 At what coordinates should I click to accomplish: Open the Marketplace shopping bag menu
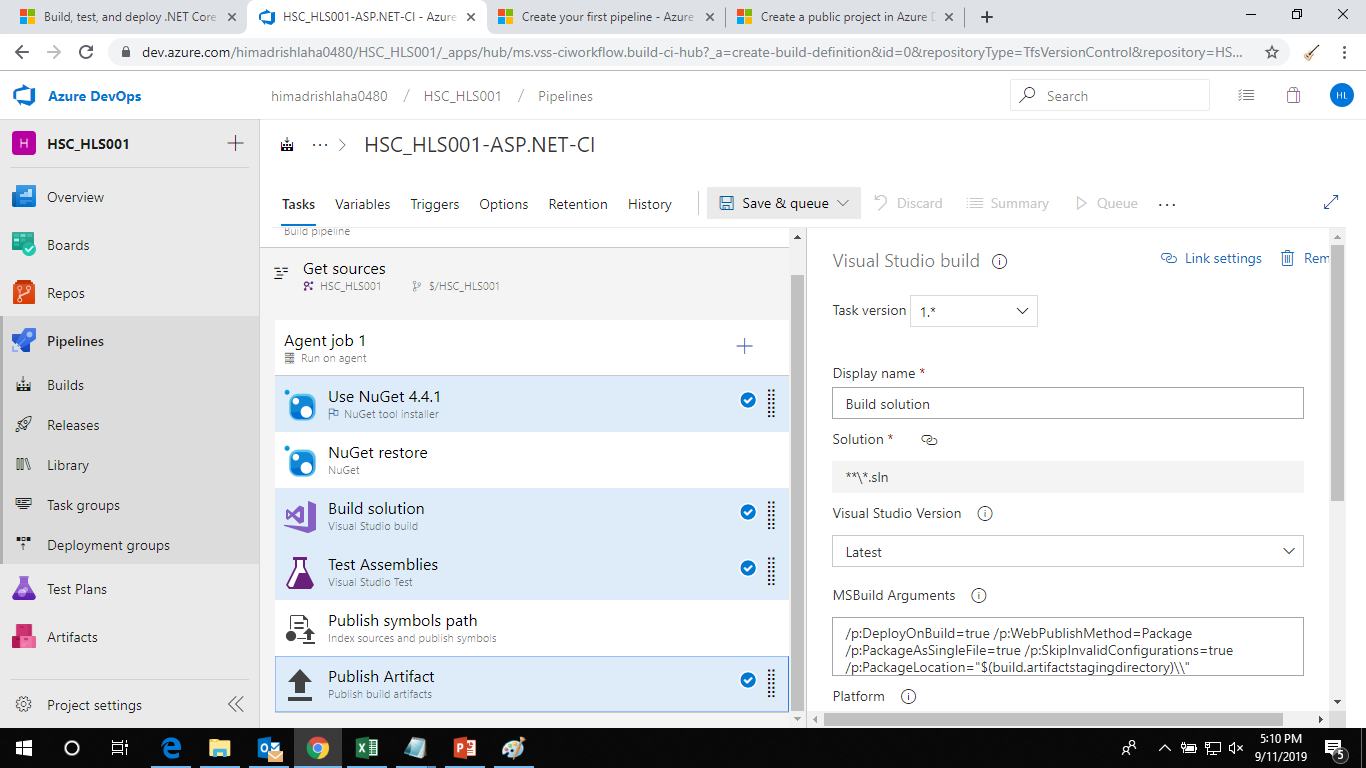coord(1293,95)
